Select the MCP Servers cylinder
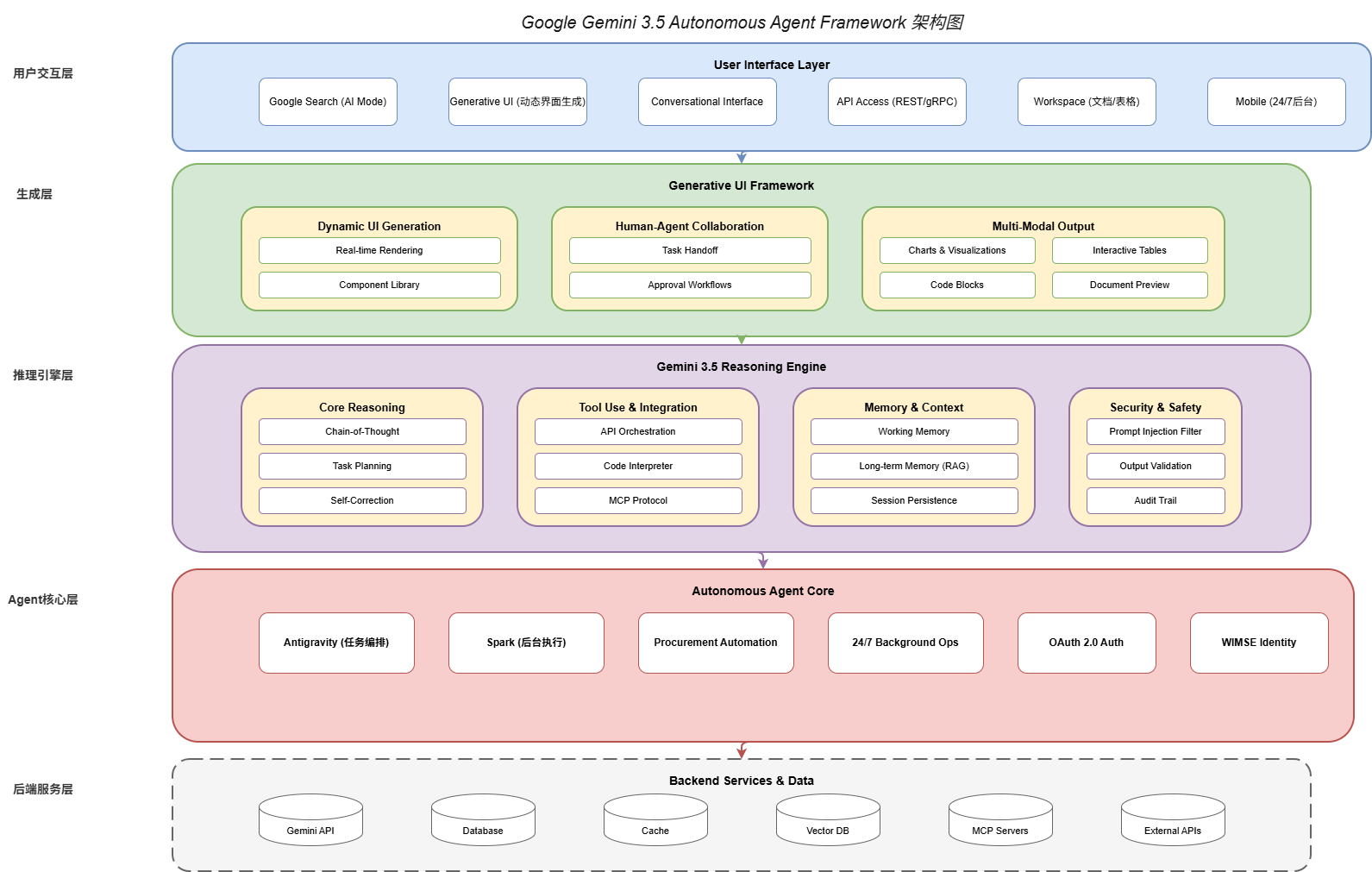The image size is (1372, 872). (1000, 819)
